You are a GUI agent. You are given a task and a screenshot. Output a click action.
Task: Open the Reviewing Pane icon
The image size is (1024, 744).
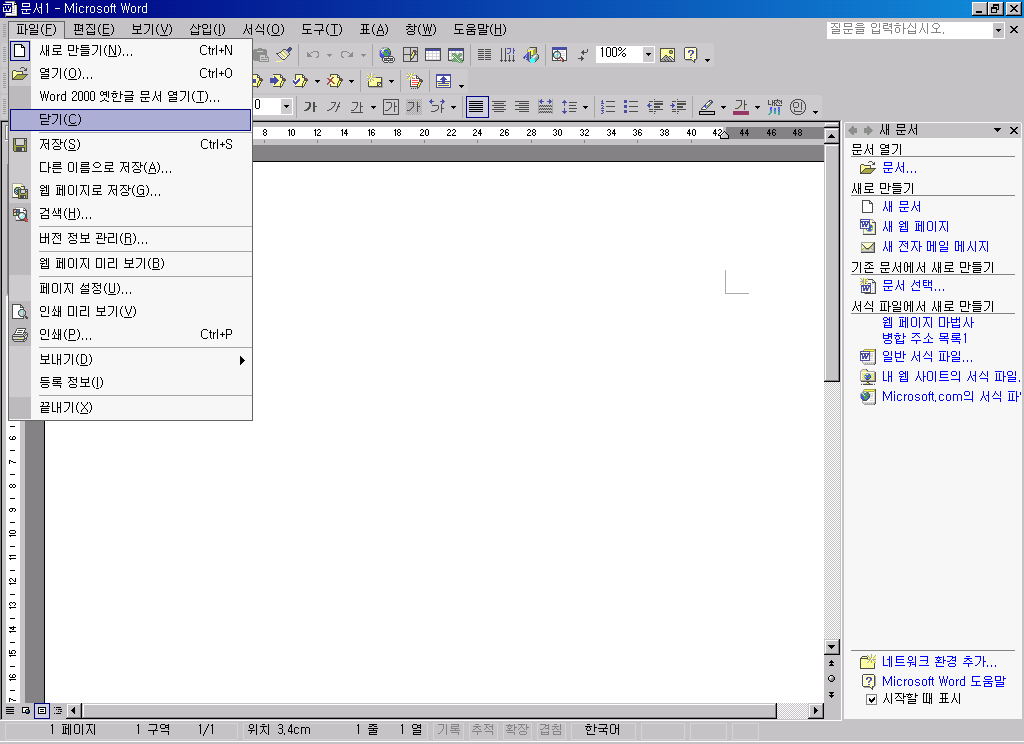pos(443,81)
